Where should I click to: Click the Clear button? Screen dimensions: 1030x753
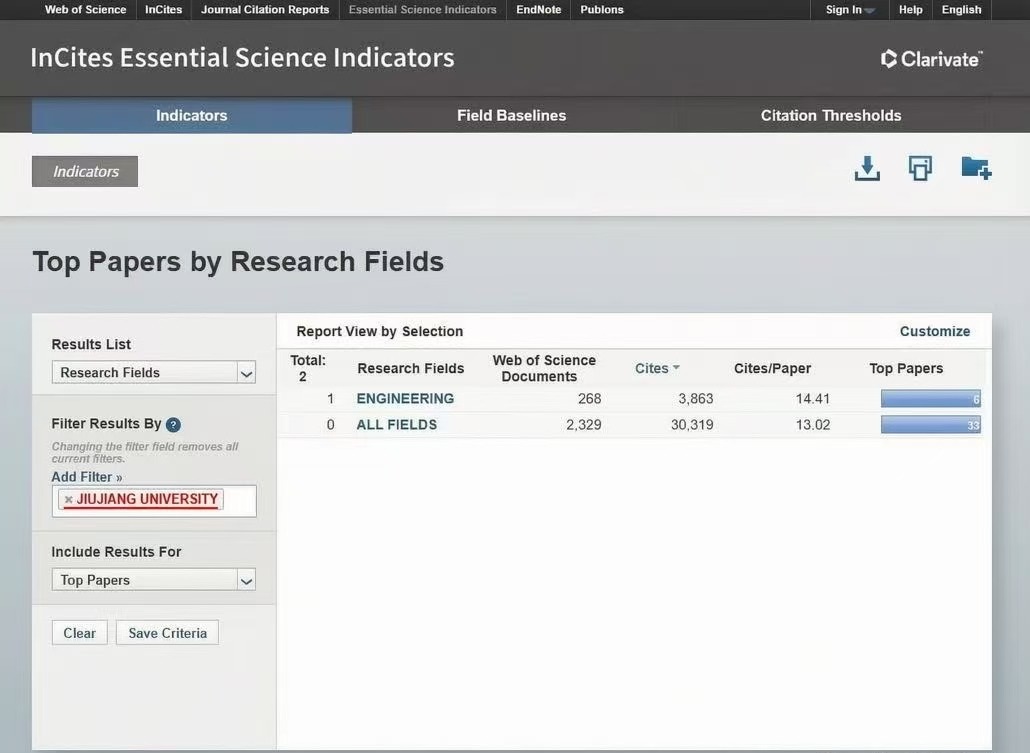79,633
